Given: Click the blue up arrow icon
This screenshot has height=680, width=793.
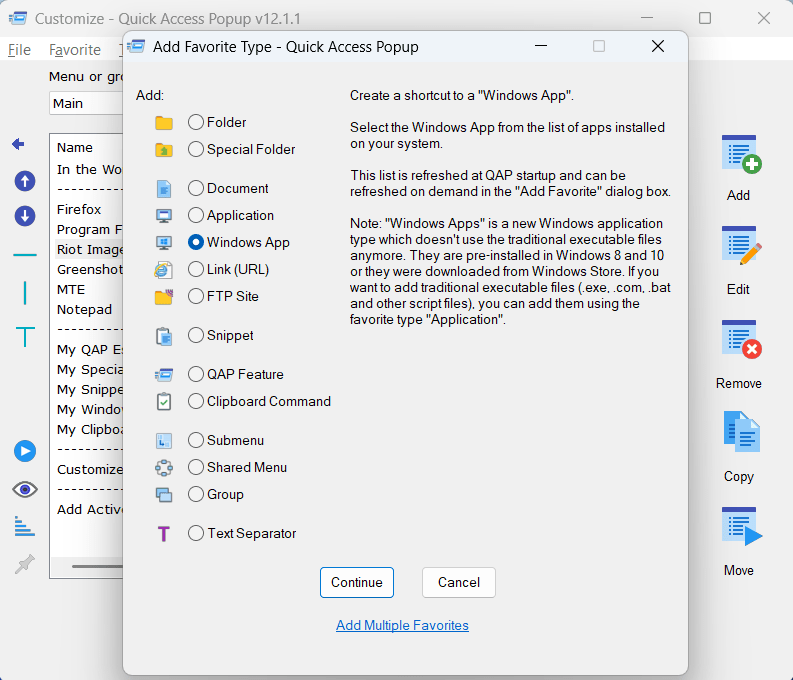Looking at the screenshot, I should pyautogui.click(x=25, y=181).
